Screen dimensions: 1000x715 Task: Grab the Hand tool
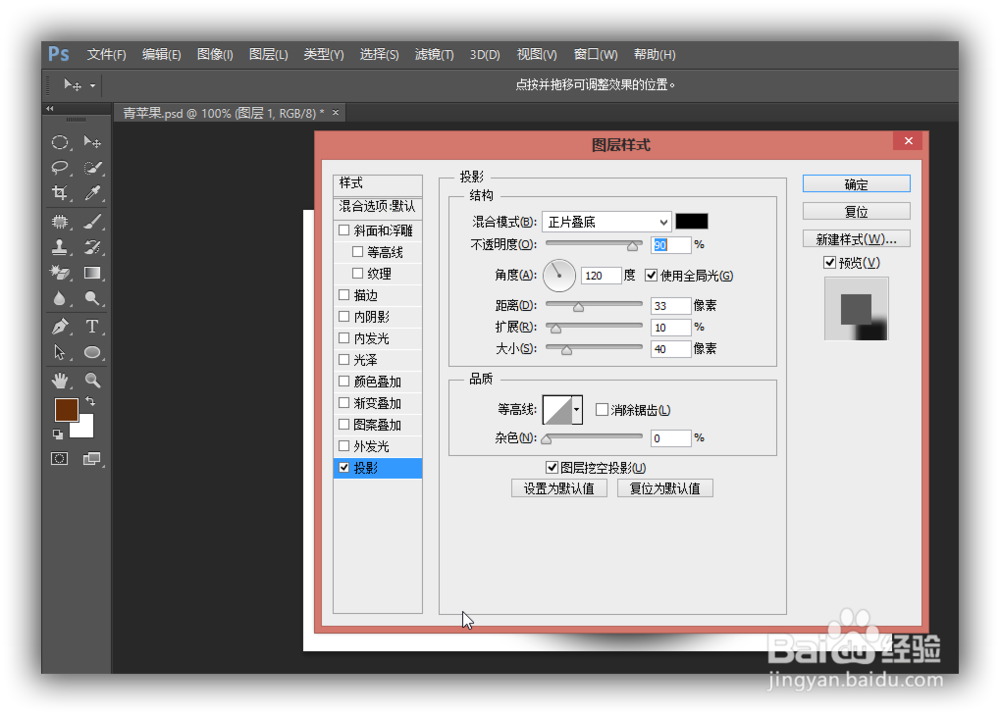(60, 380)
